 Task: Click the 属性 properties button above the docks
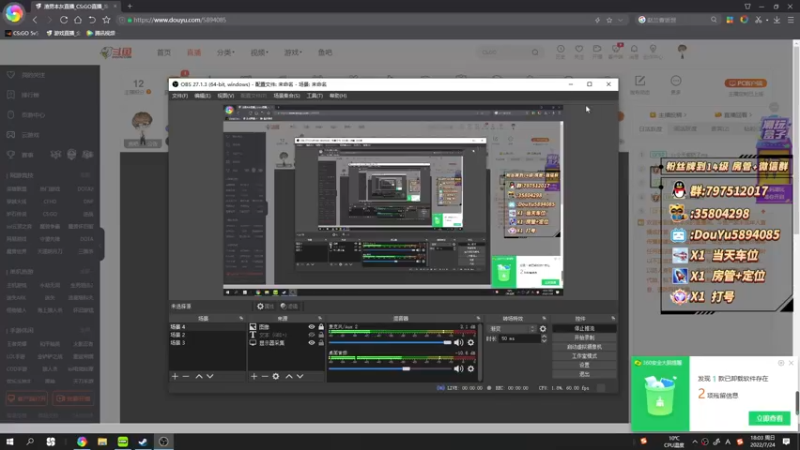(265, 306)
